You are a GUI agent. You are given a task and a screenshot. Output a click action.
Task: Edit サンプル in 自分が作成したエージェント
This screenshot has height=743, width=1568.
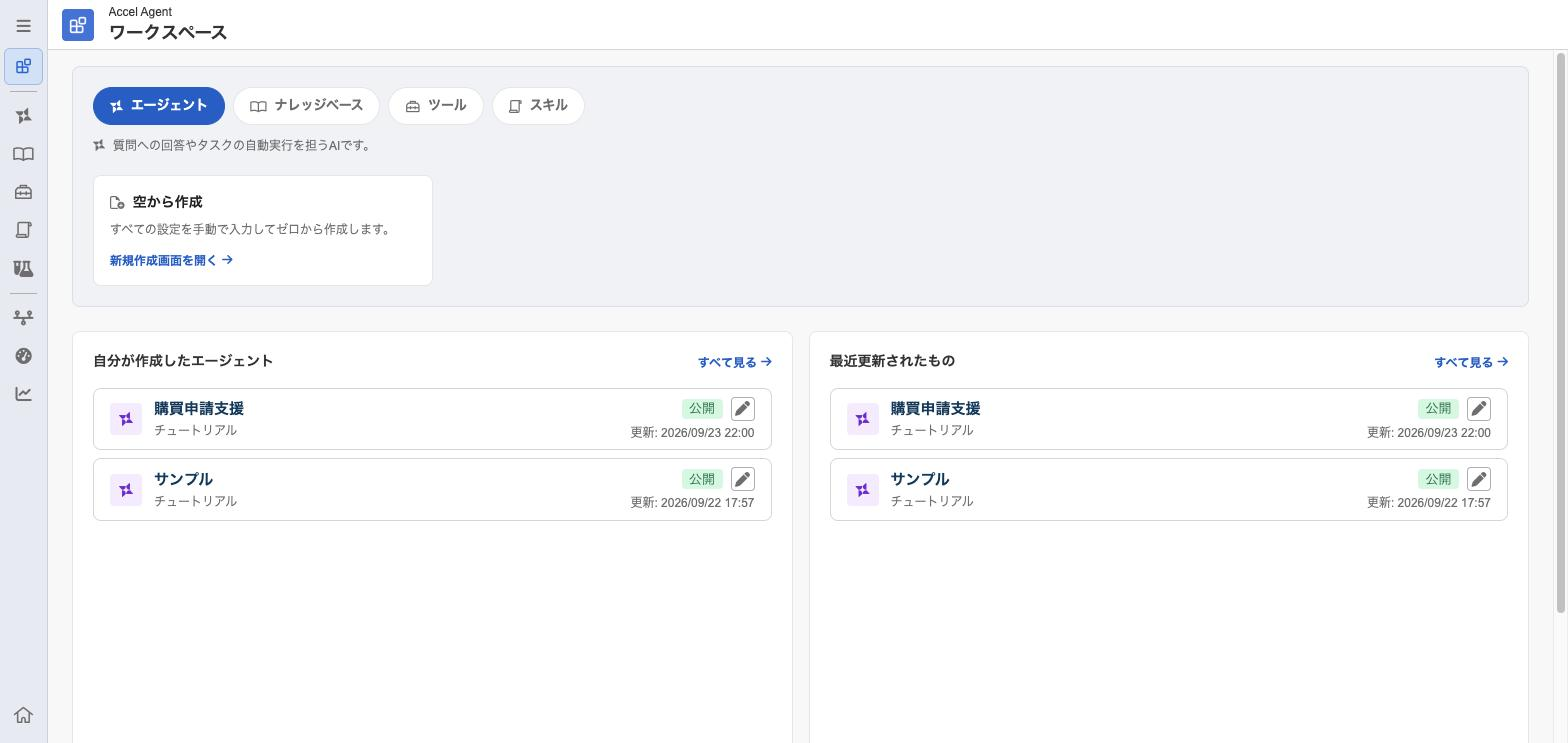pyautogui.click(x=743, y=479)
